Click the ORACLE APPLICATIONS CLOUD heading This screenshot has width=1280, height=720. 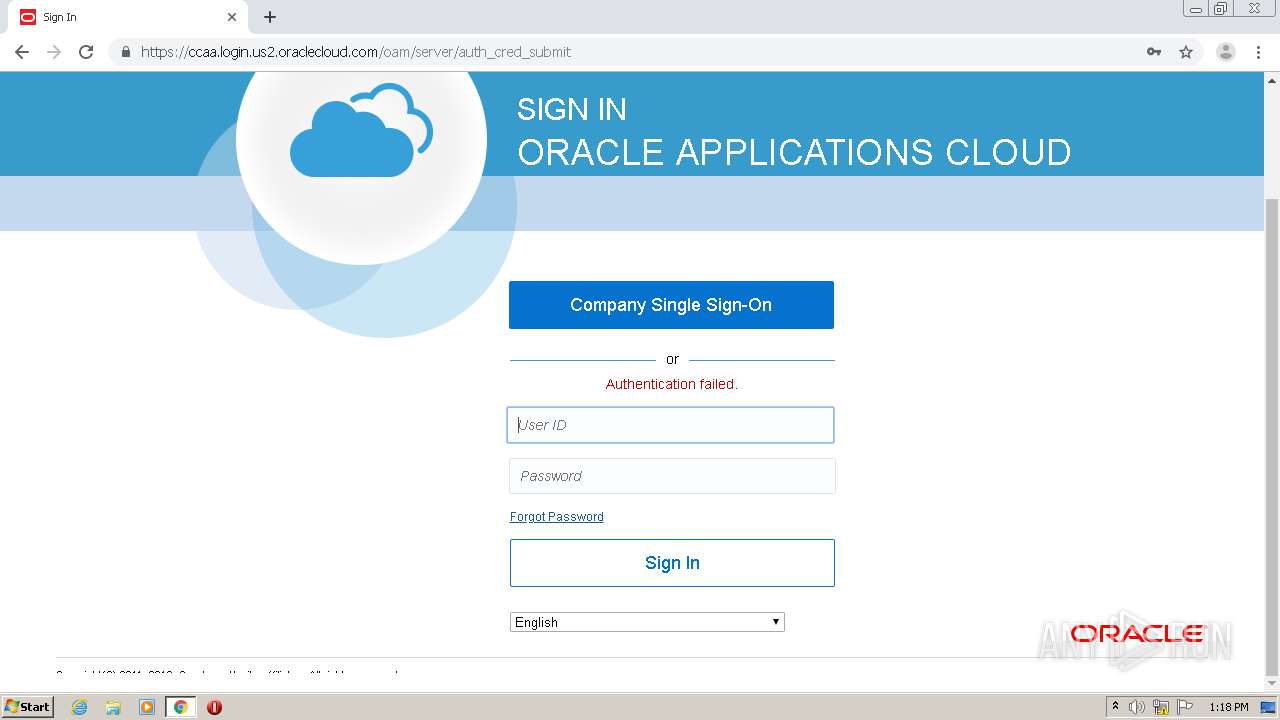[794, 152]
